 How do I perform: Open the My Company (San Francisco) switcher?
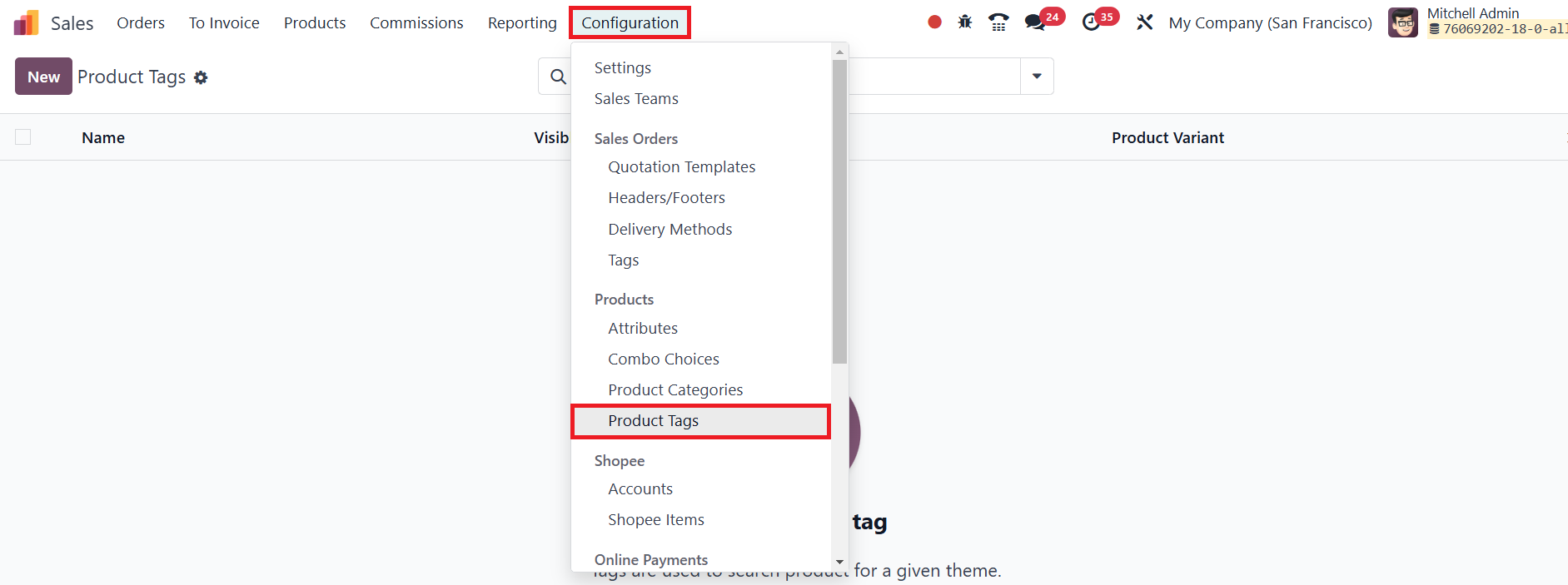[x=1270, y=22]
